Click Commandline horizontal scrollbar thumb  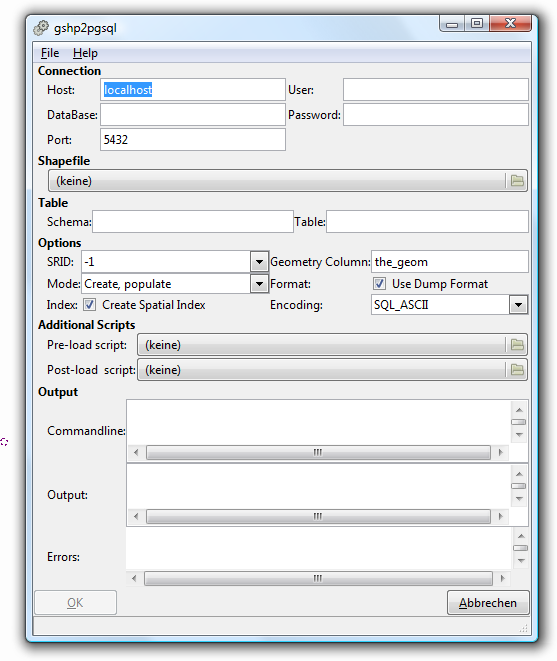(x=318, y=452)
